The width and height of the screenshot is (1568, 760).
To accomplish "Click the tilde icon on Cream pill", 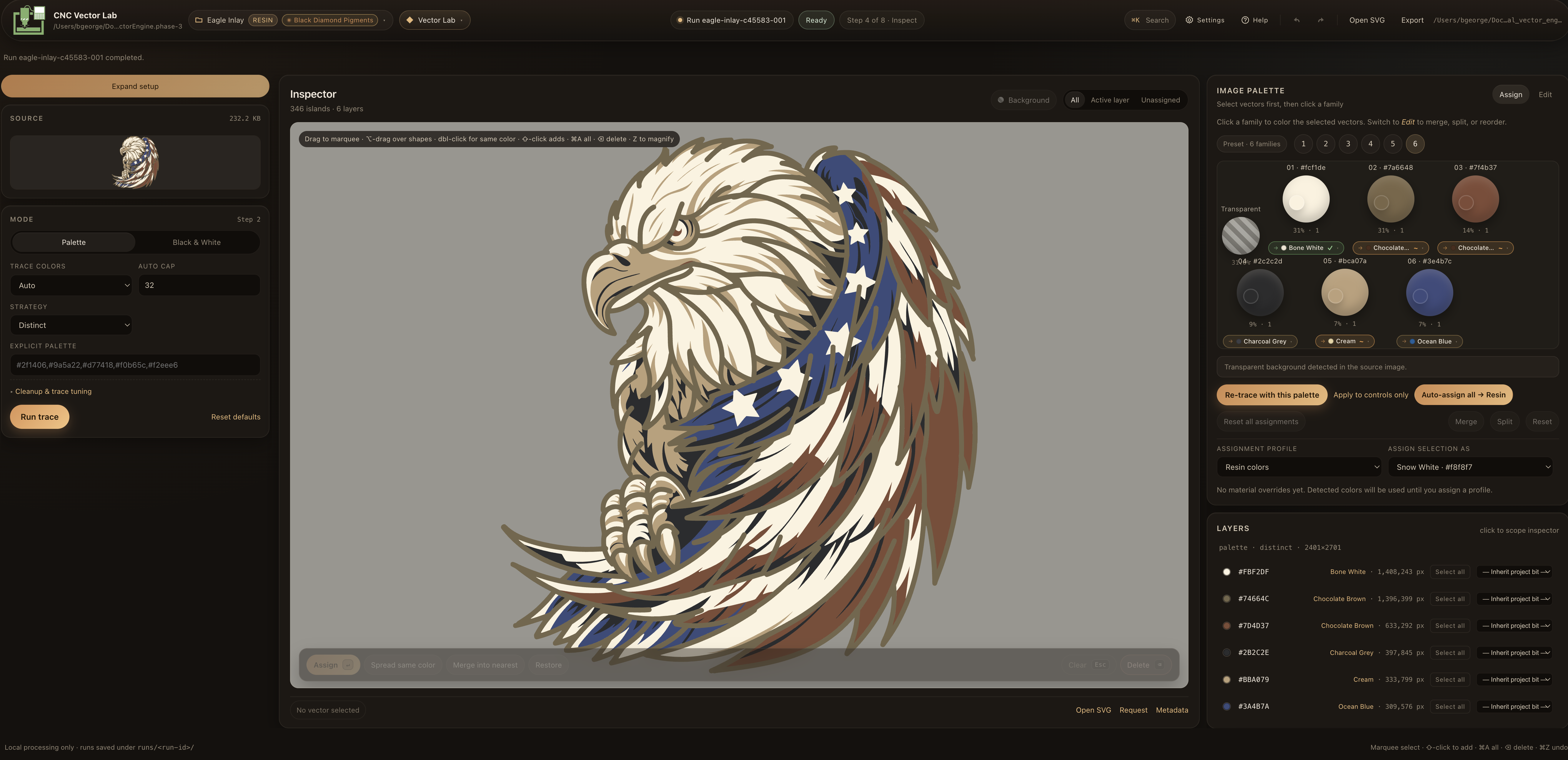I will (1361, 342).
